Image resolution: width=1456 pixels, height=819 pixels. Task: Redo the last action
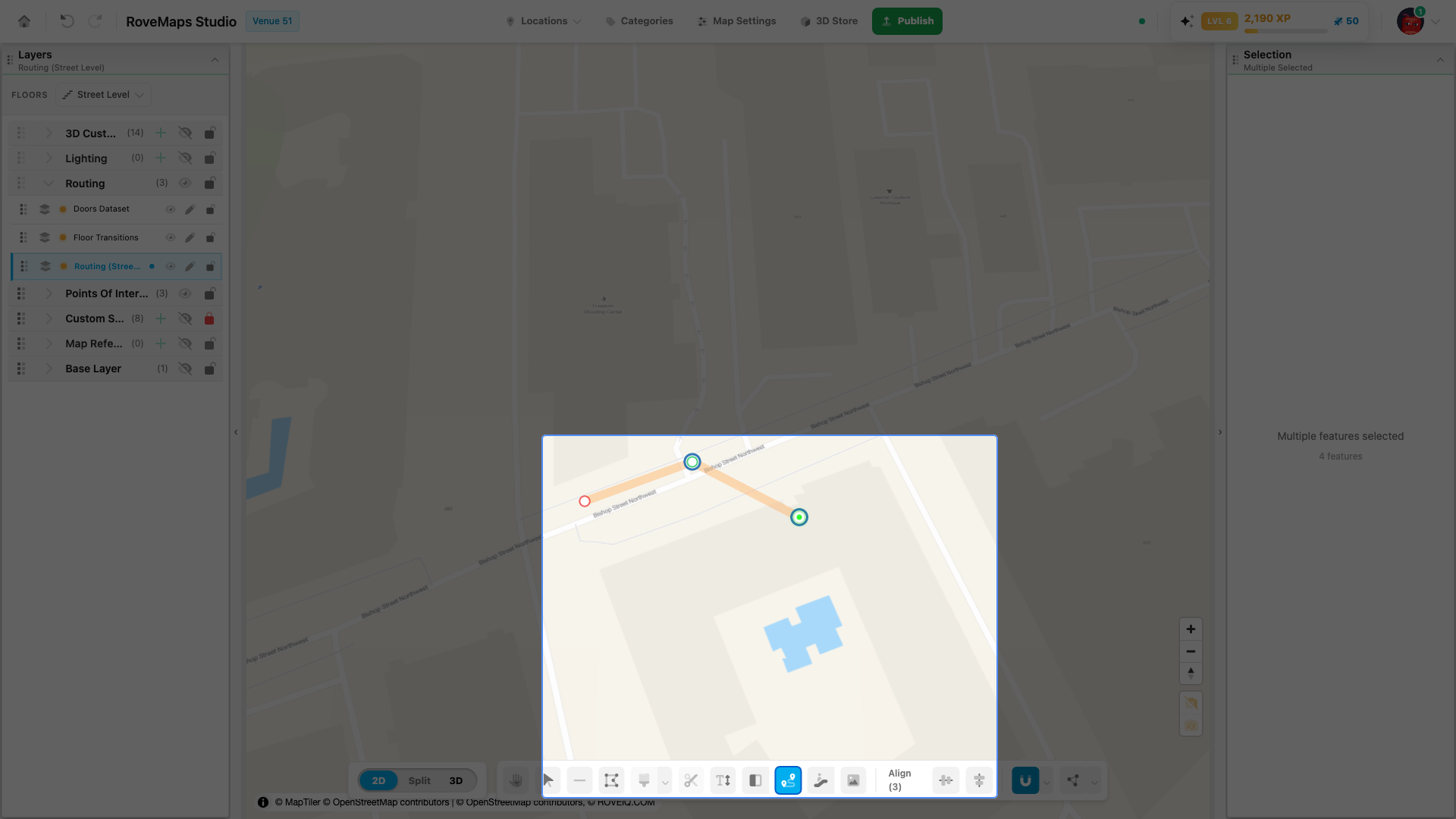(95, 21)
